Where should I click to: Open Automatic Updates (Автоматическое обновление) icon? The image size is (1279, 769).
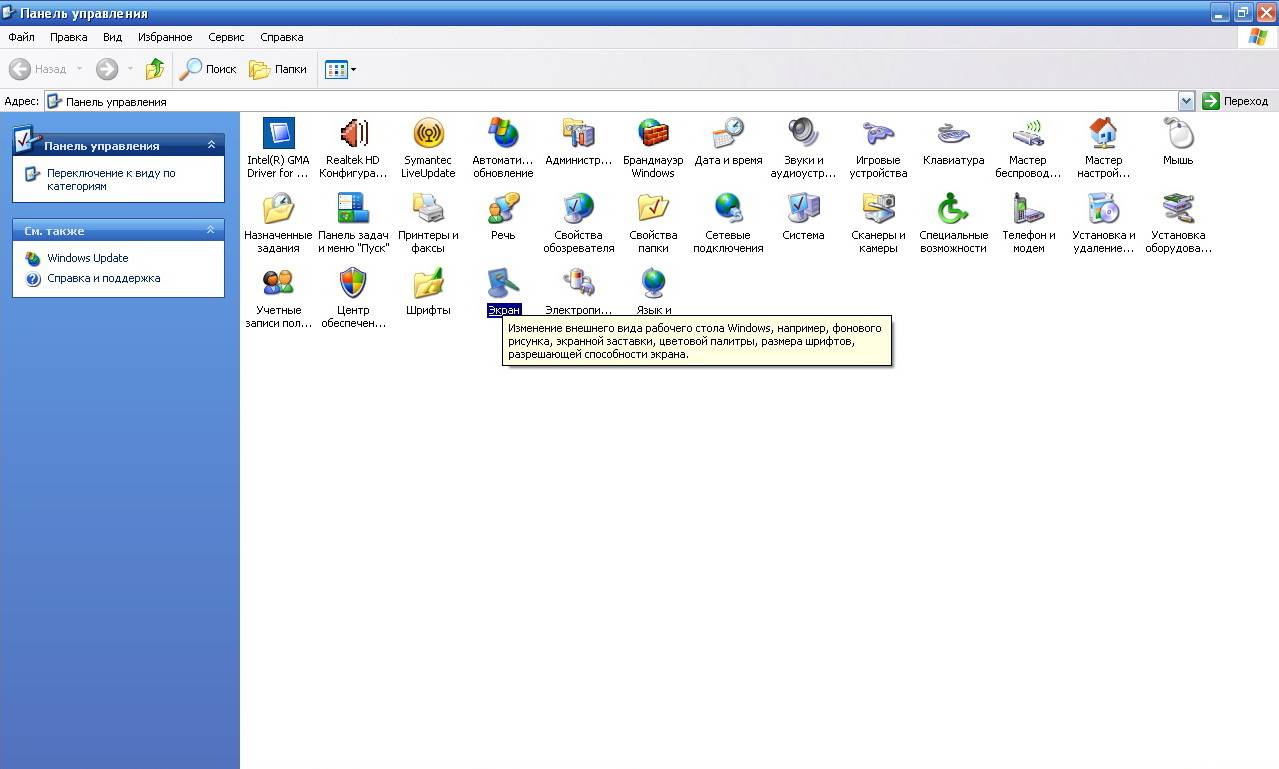(503, 133)
